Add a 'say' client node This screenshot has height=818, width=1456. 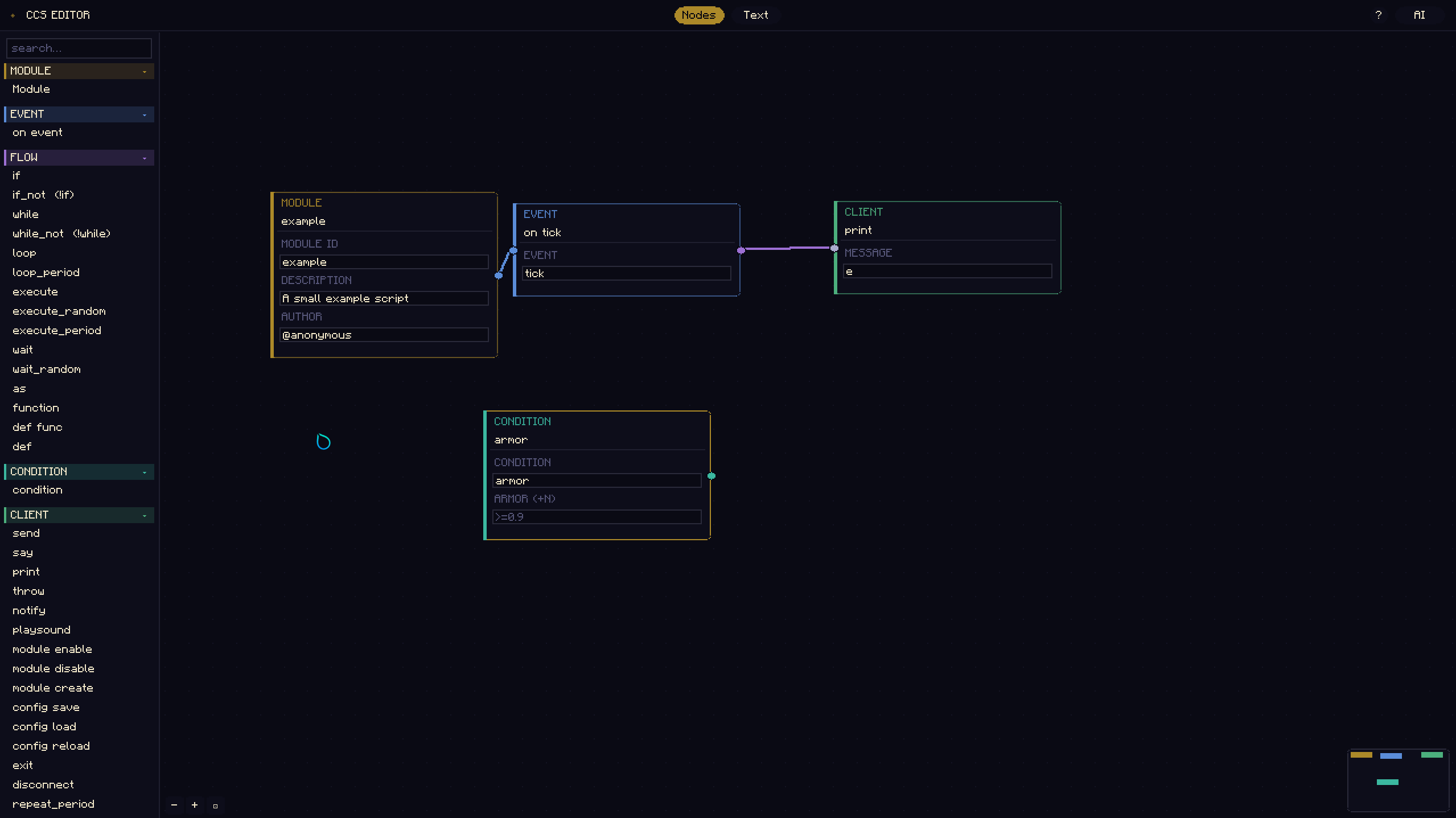click(x=79, y=553)
